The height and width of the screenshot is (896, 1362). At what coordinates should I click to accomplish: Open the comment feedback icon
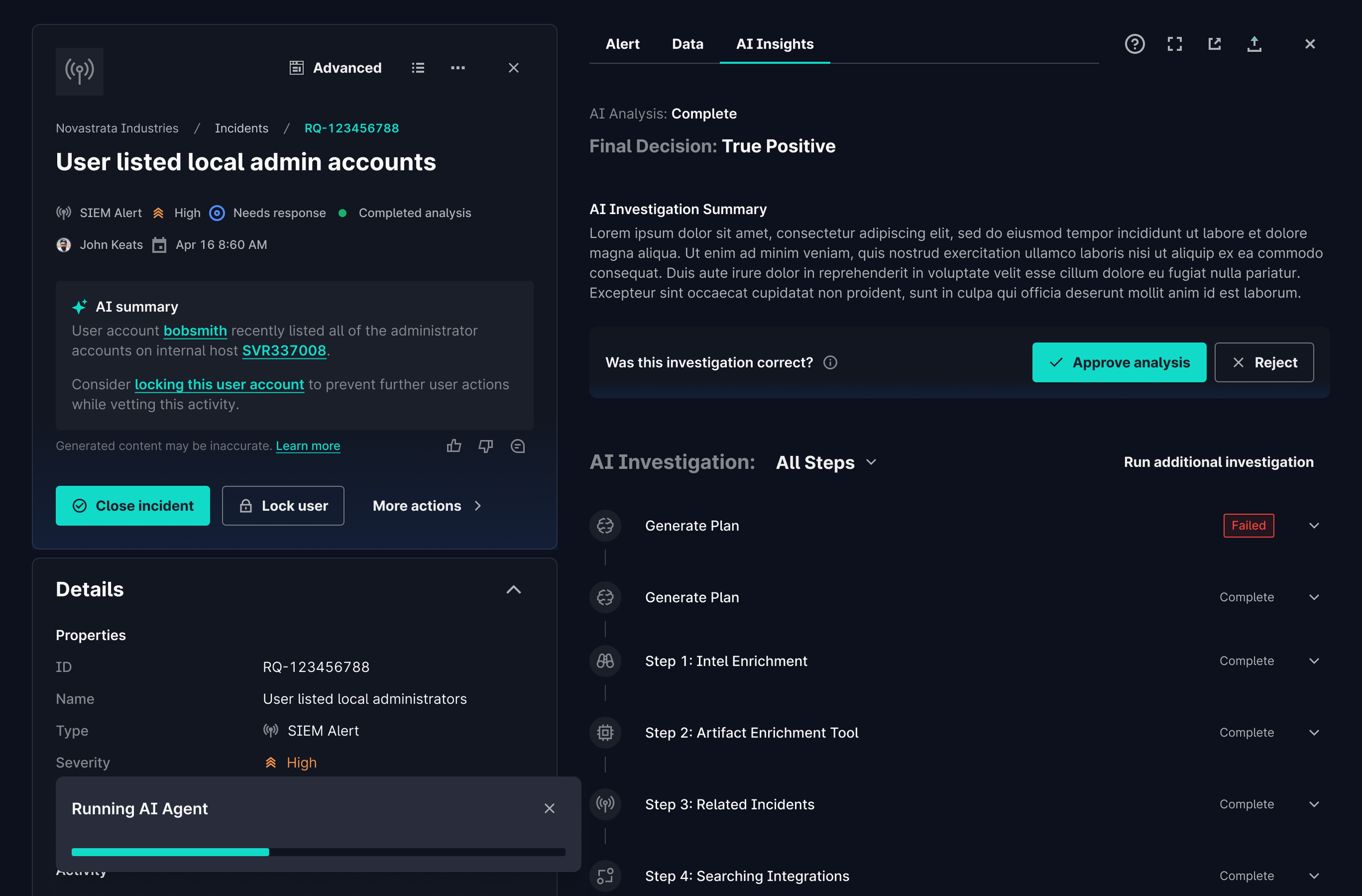coord(518,446)
